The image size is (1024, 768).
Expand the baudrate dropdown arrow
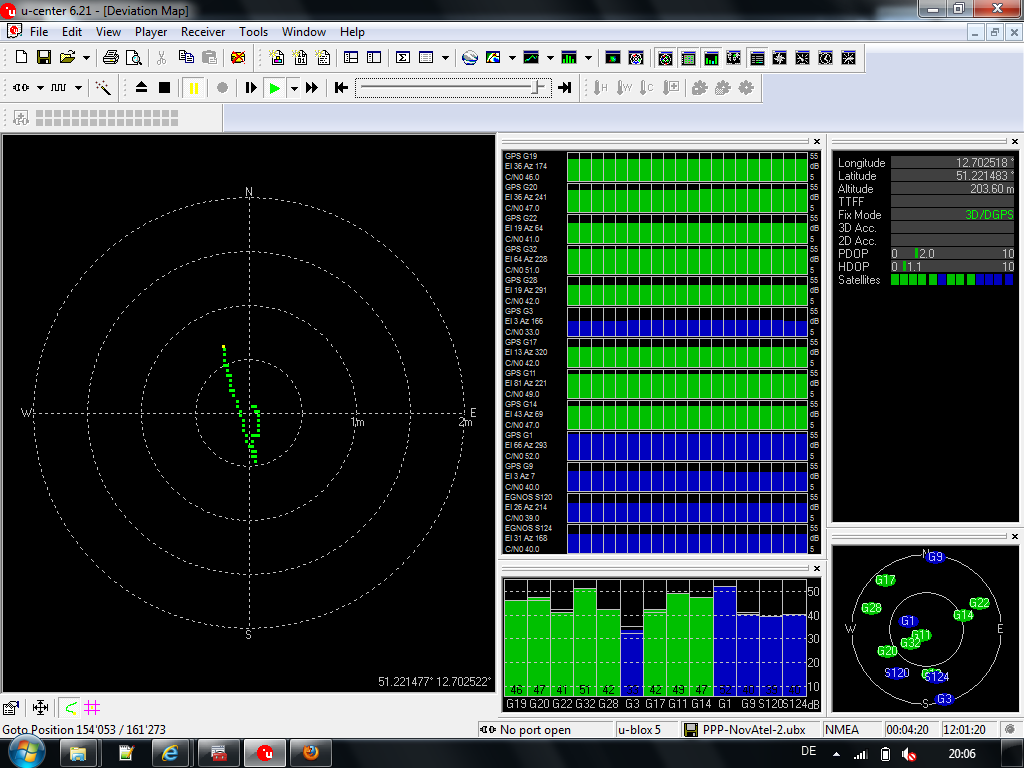pyautogui.click(x=79, y=88)
